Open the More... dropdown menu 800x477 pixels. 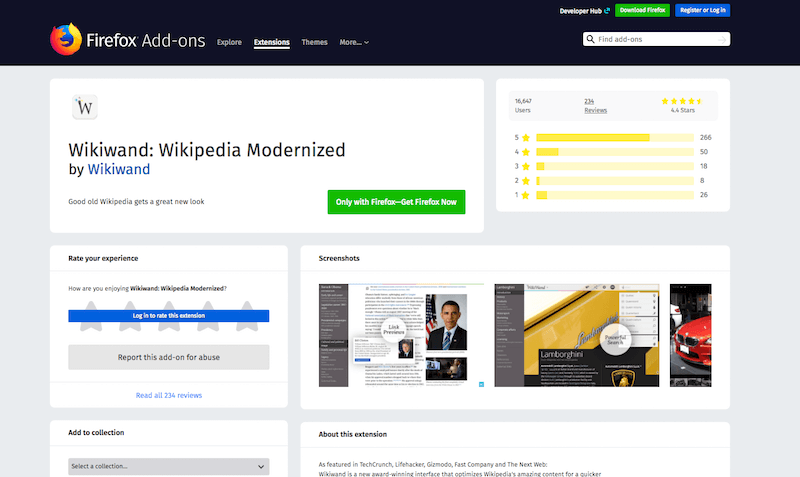tap(354, 42)
